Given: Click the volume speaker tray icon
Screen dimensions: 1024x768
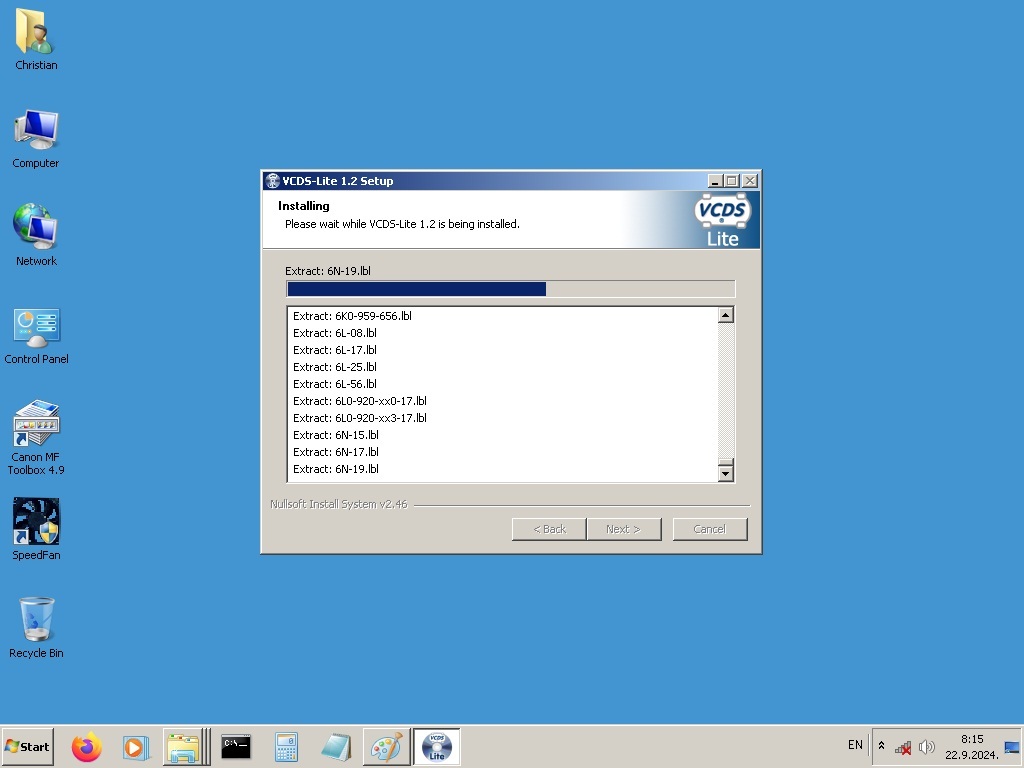Looking at the screenshot, I should [x=926, y=746].
